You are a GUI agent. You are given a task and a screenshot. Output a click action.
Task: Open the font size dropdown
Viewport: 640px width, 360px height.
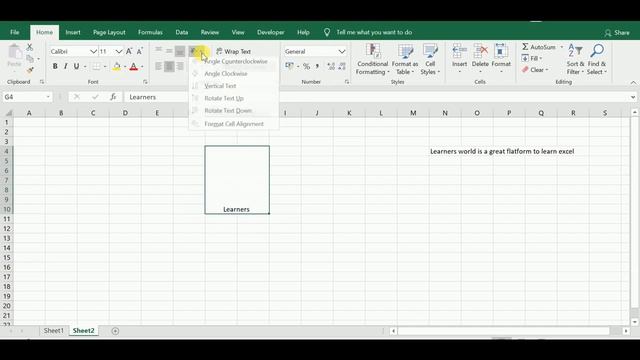pos(119,51)
